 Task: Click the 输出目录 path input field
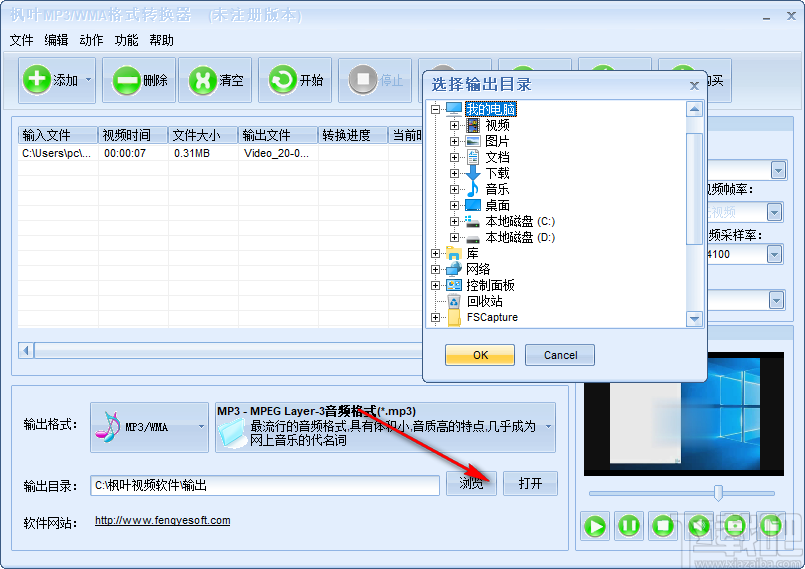[x=265, y=485]
